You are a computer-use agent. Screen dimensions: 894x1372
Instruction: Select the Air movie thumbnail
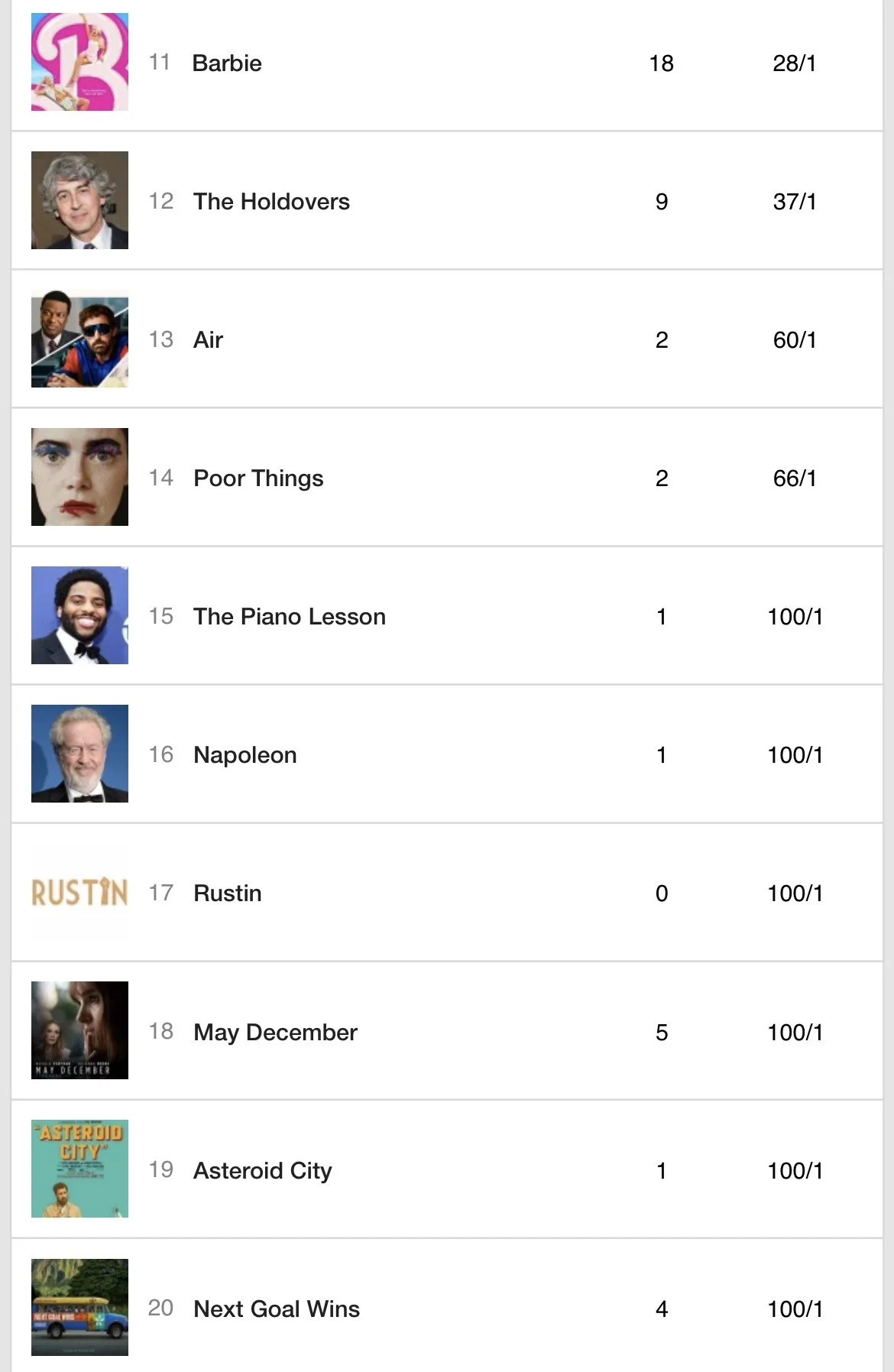coord(79,339)
